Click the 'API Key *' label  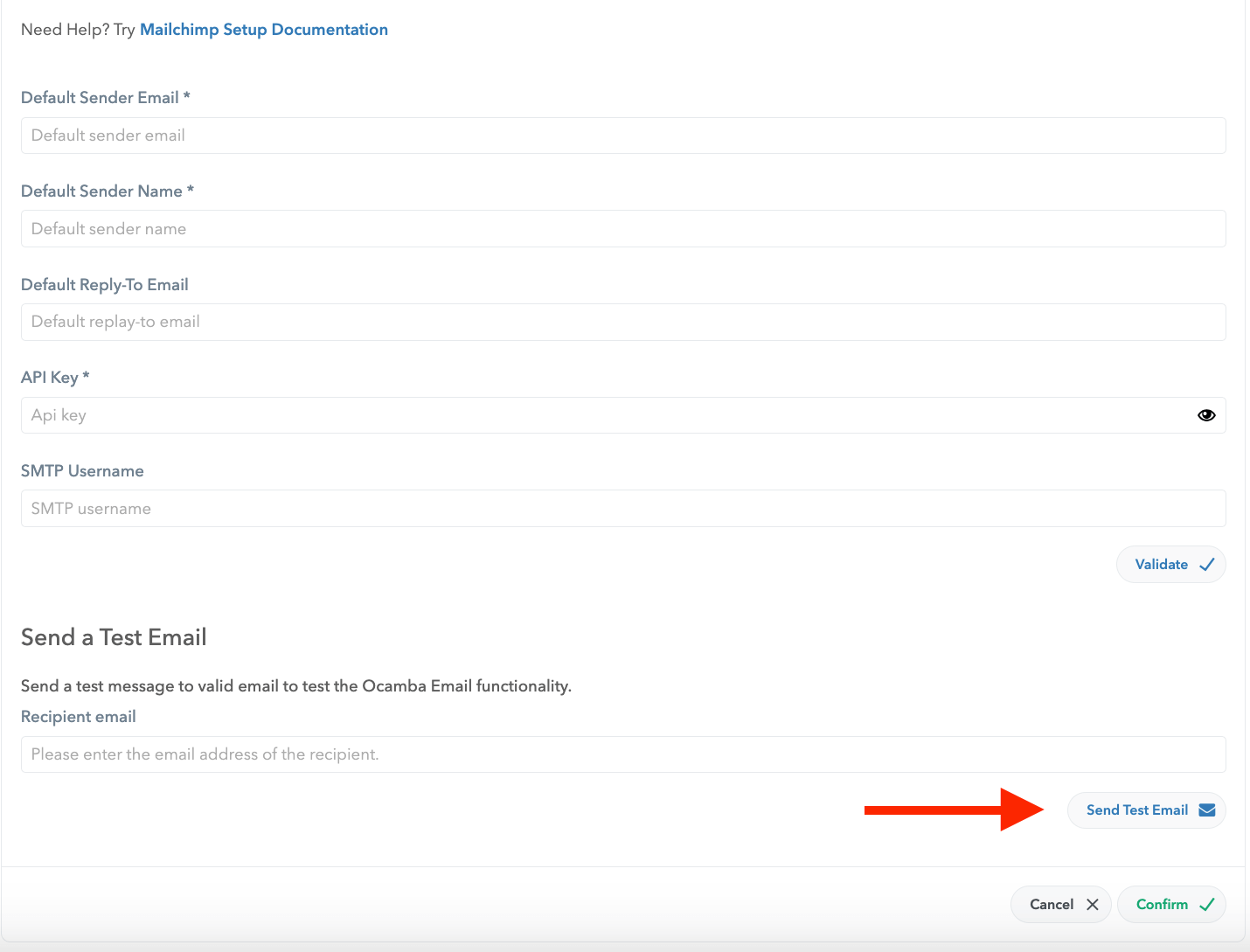55,378
